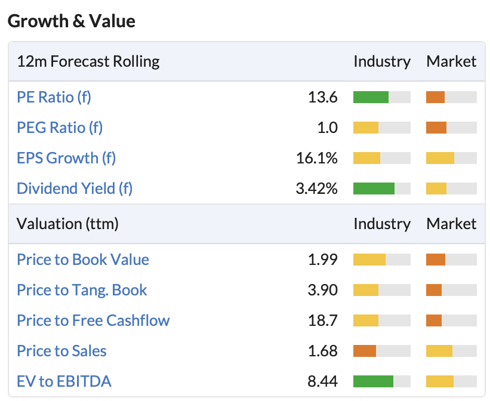
Task: Open the Dividend Yield (f) link
Action: coord(75,188)
